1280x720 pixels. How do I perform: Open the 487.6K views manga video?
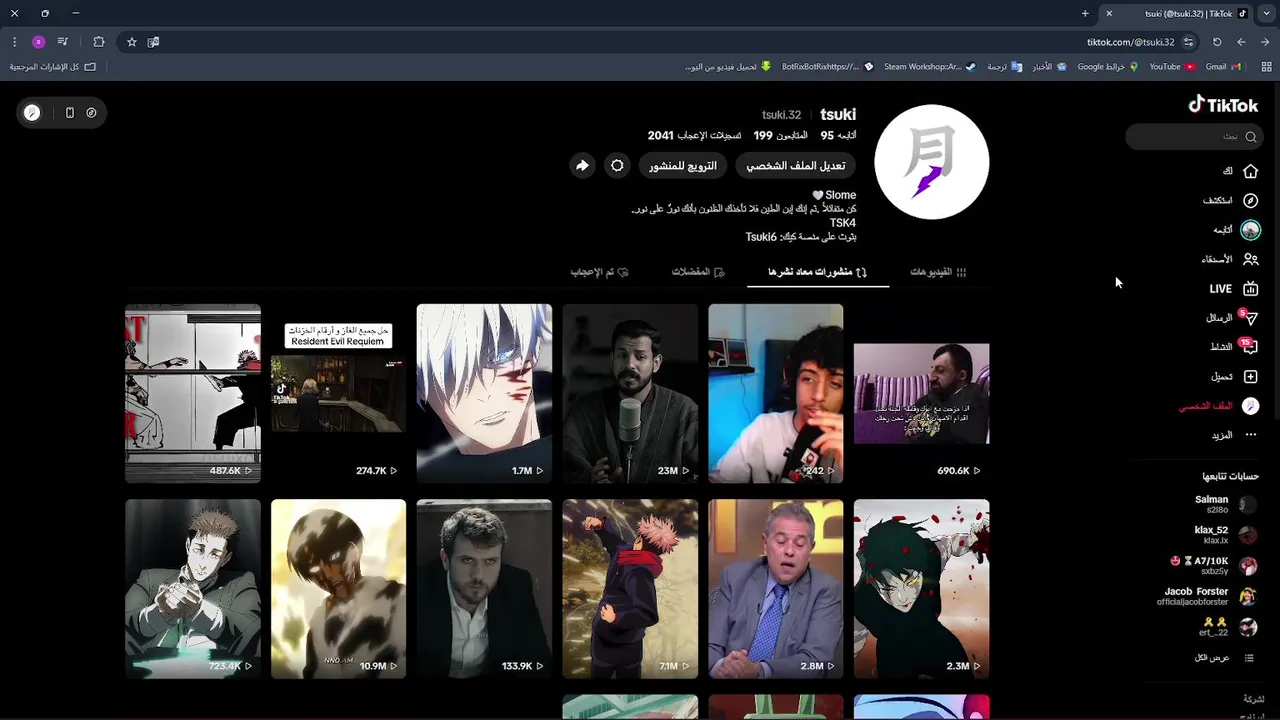193,394
